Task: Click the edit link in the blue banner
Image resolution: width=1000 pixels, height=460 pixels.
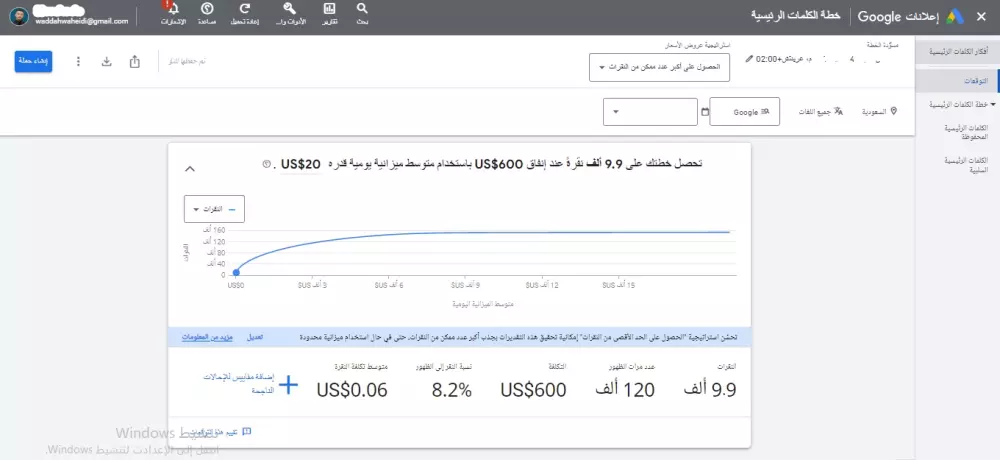Action: [254, 336]
